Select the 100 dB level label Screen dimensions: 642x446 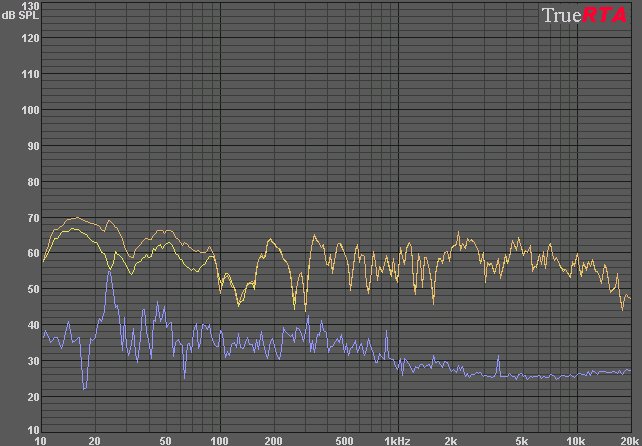30,110
